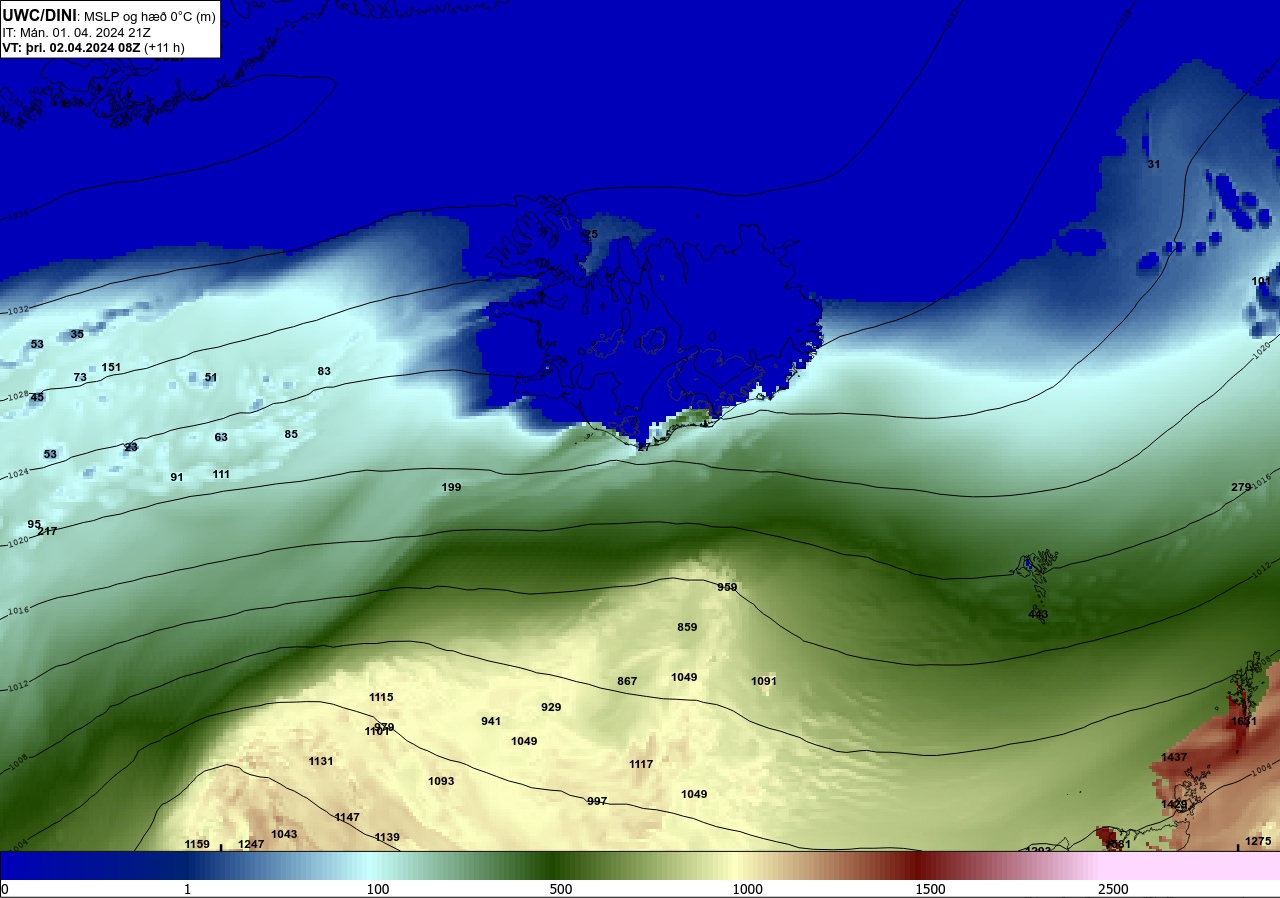
Task: Click the freezing level value 35
Action: (77, 334)
